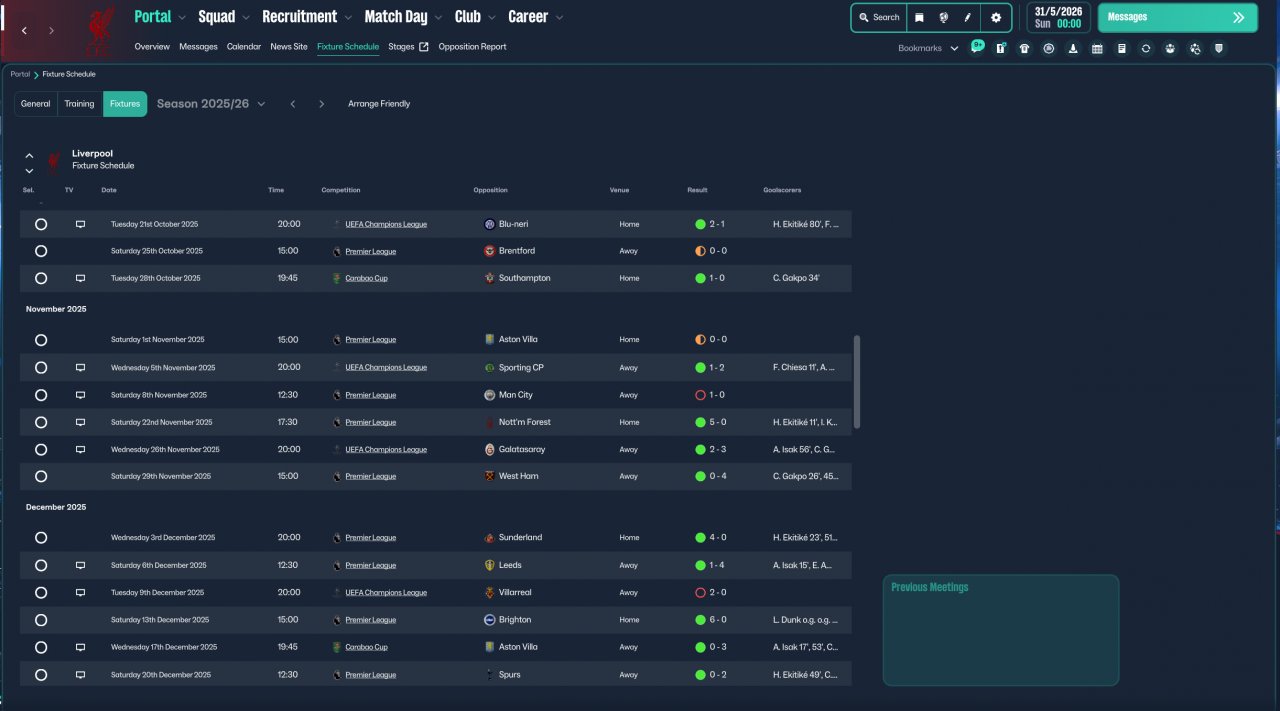
Task: Open the 9+ notifications chat bubble icon
Action: 977,48
